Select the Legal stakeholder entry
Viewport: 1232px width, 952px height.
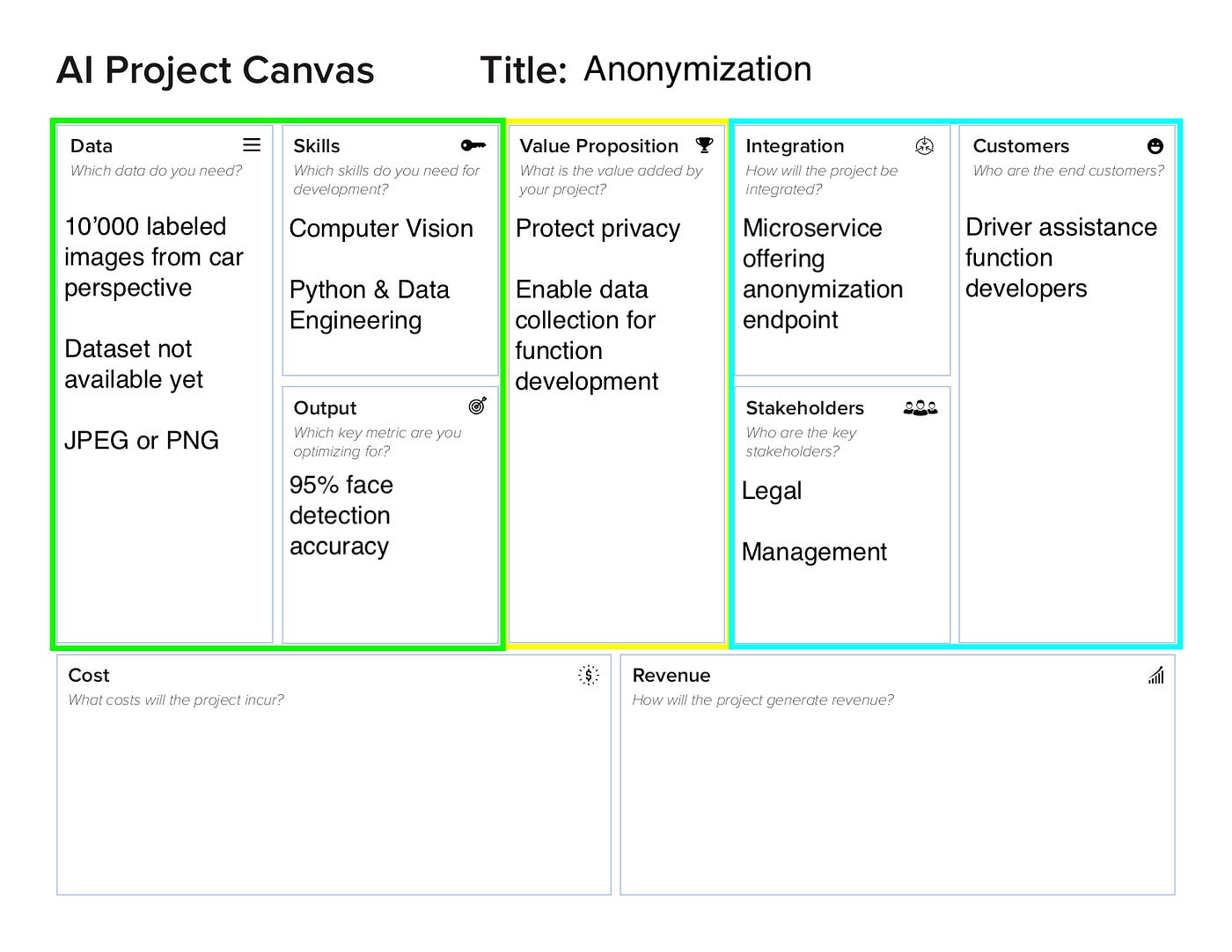(772, 491)
